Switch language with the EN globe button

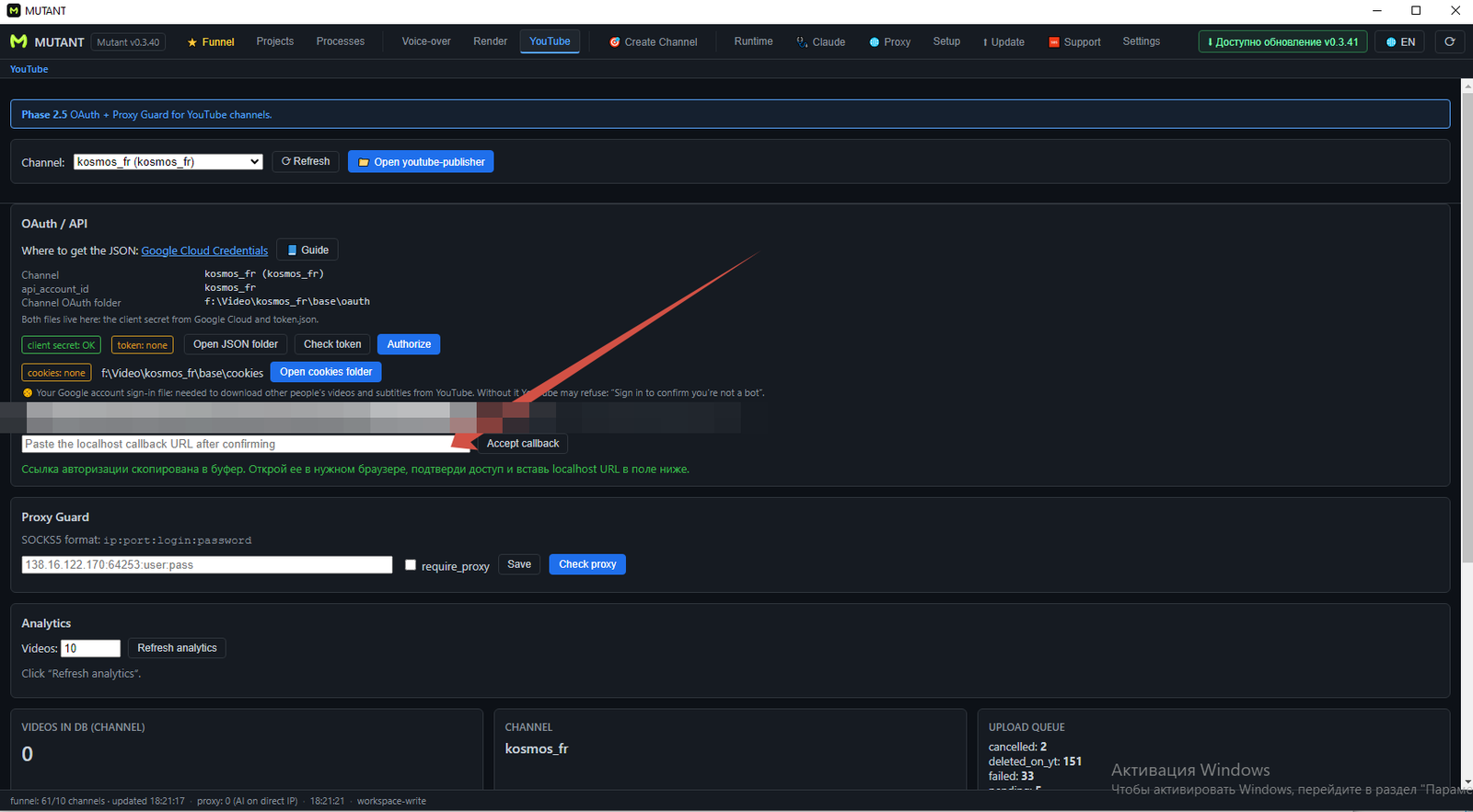[1400, 41]
